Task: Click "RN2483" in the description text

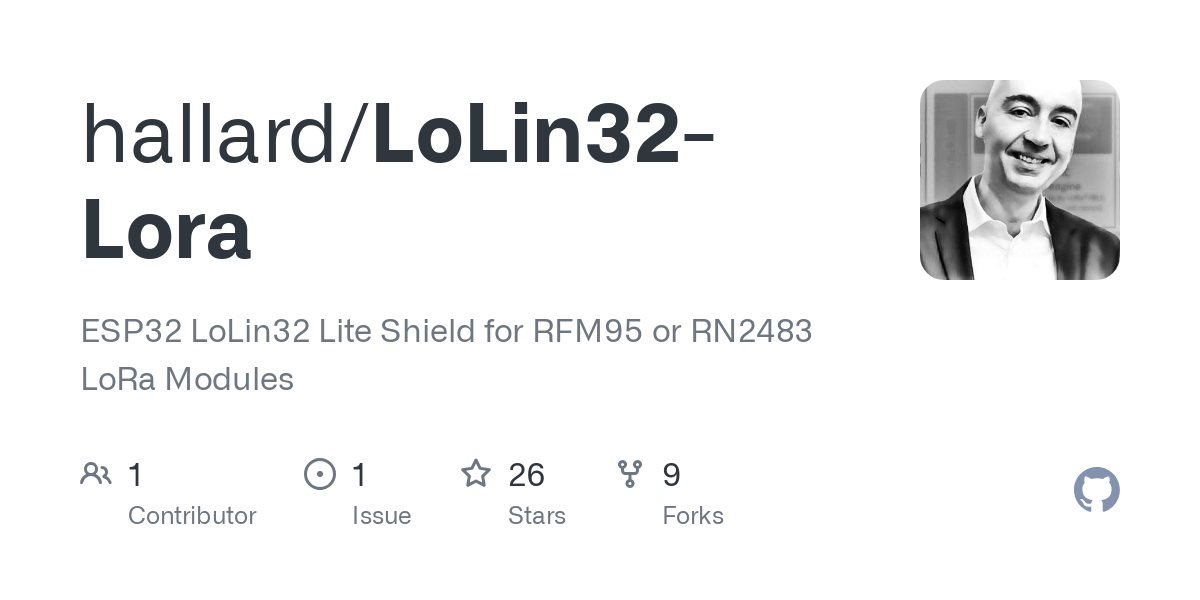Action: coord(751,331)
